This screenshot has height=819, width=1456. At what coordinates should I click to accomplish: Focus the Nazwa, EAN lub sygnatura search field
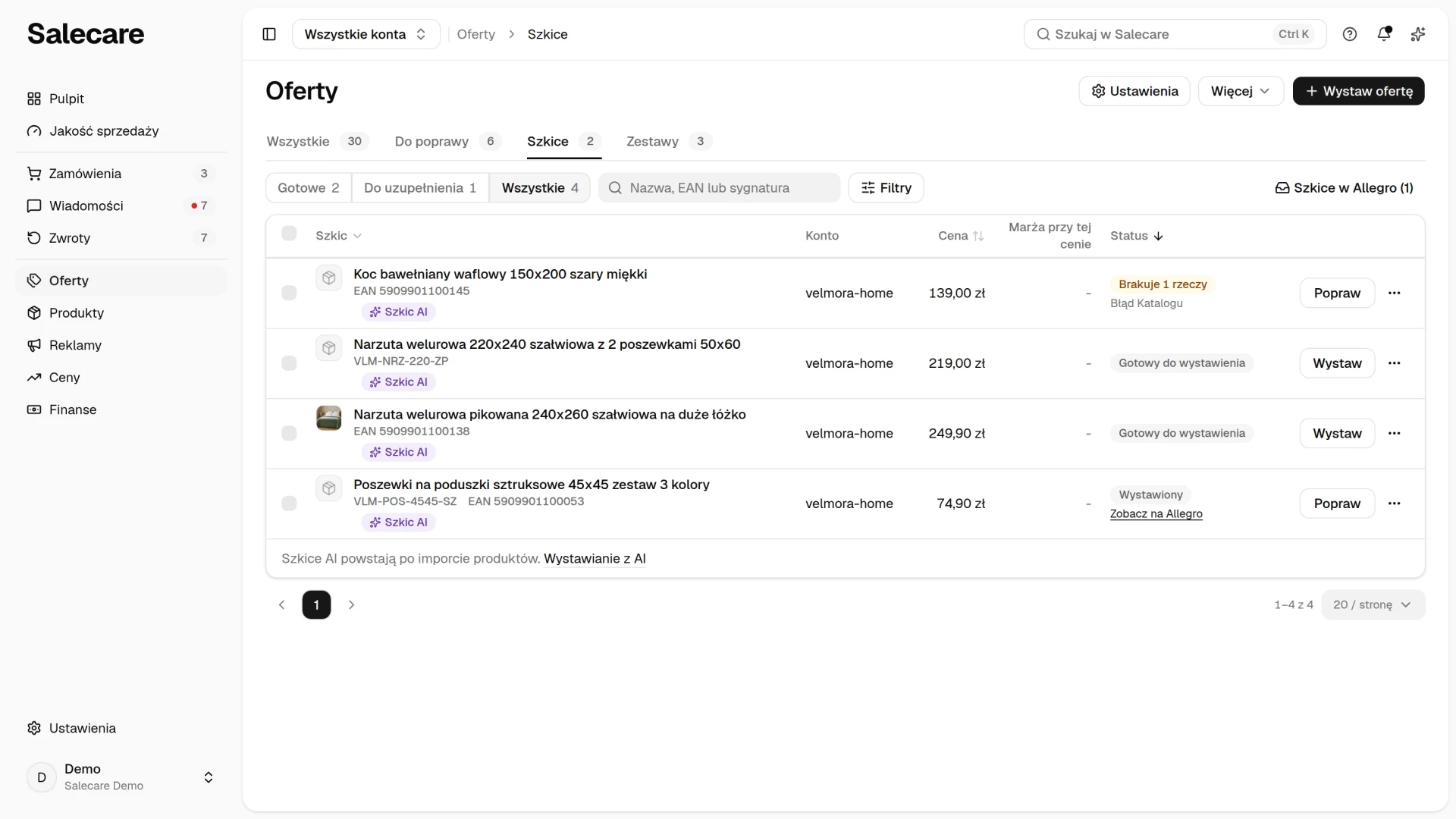tap(719, 188)
